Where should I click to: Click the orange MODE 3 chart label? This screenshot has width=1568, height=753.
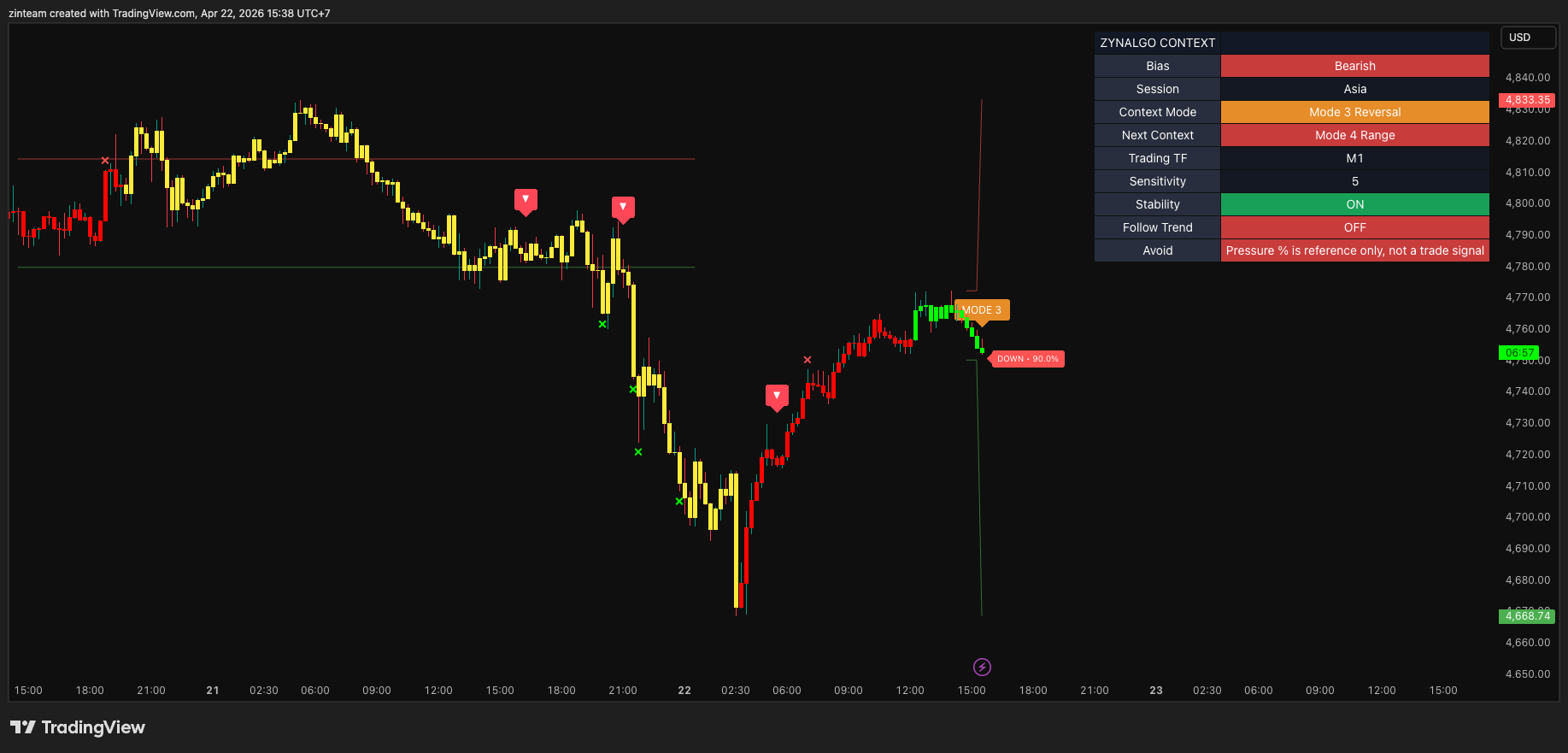[x=982, y=310]
